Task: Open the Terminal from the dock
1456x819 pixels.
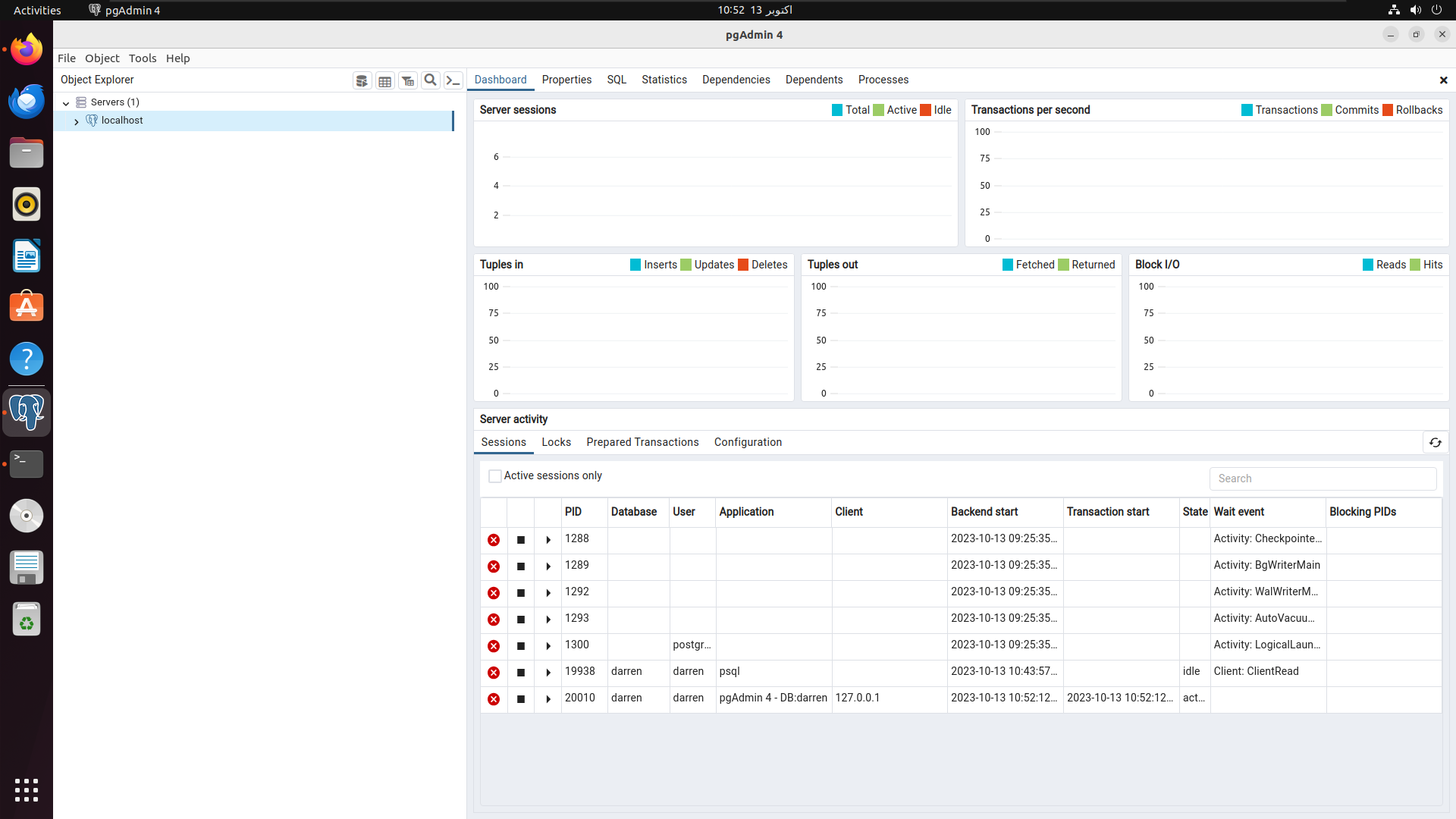Action: click(27, 463)
